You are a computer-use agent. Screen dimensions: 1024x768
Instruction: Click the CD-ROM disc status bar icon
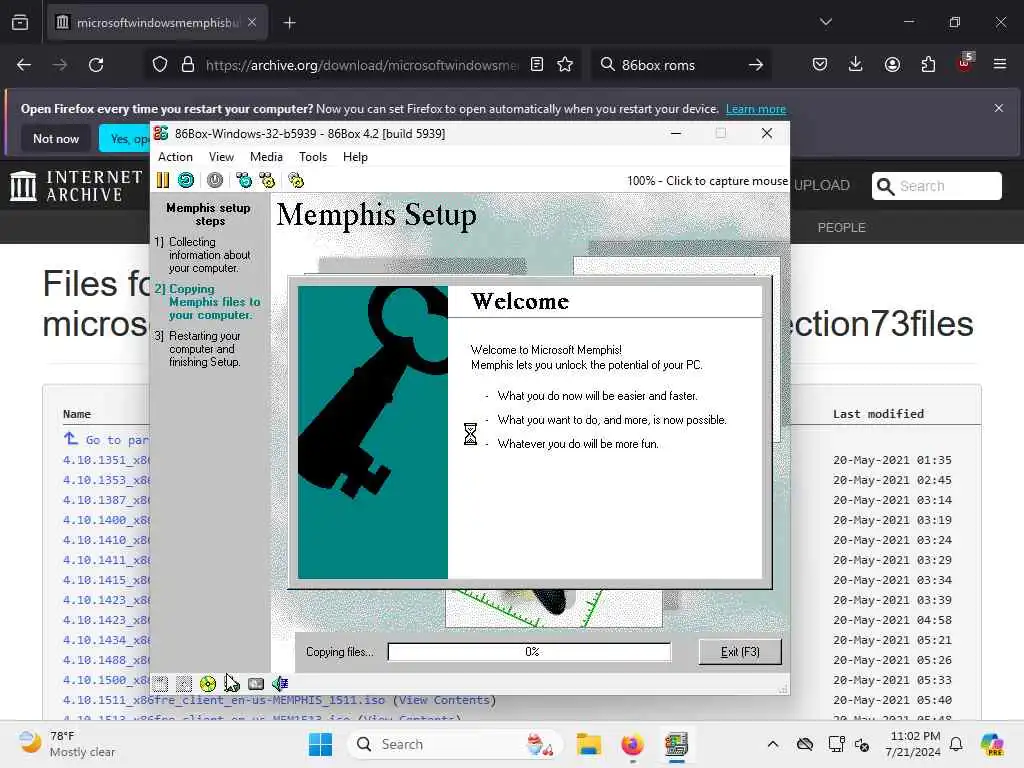tap(208, 684)
